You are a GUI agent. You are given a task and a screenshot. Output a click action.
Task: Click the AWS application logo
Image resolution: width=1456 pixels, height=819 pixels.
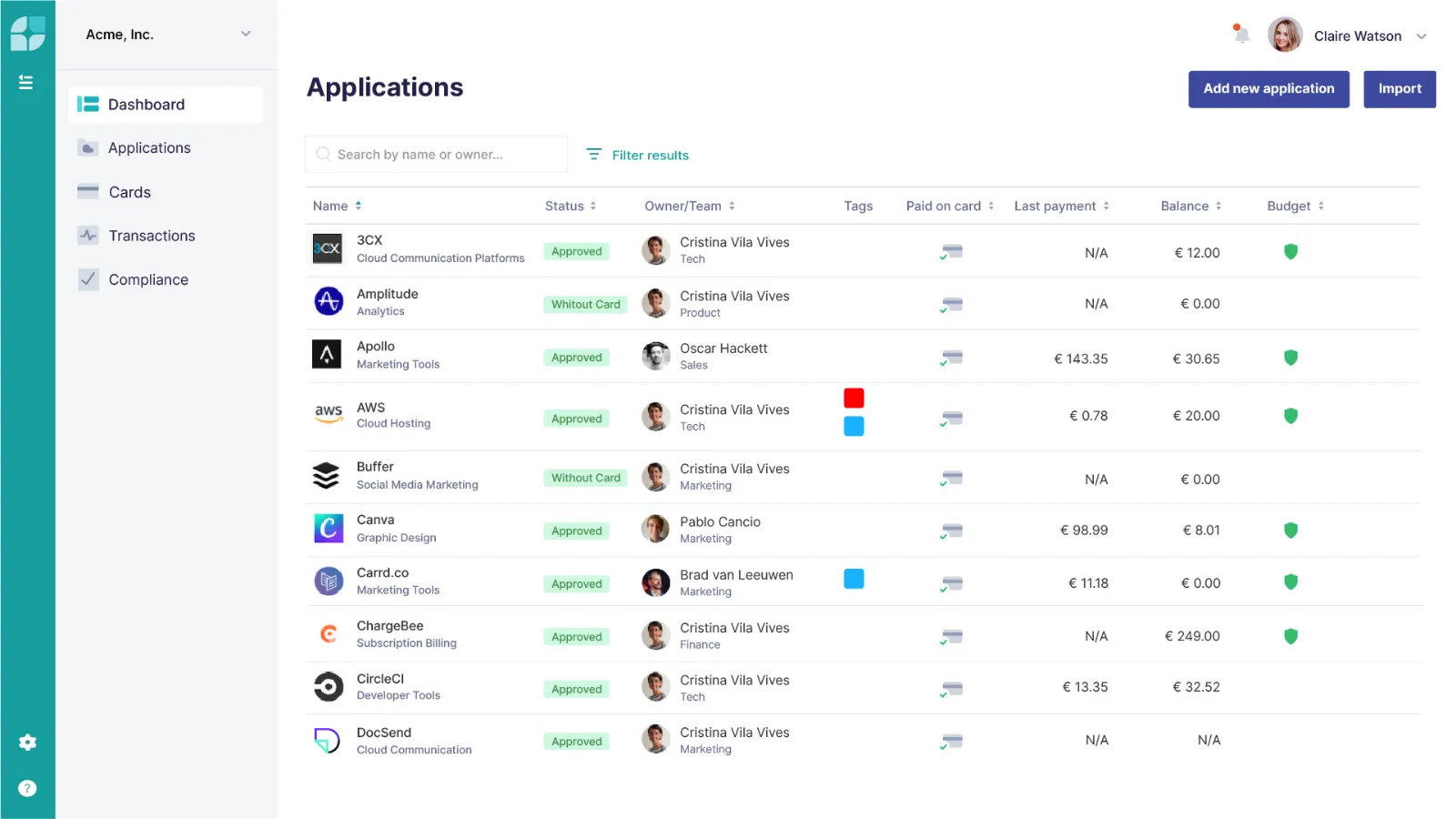tap(328, 415)
